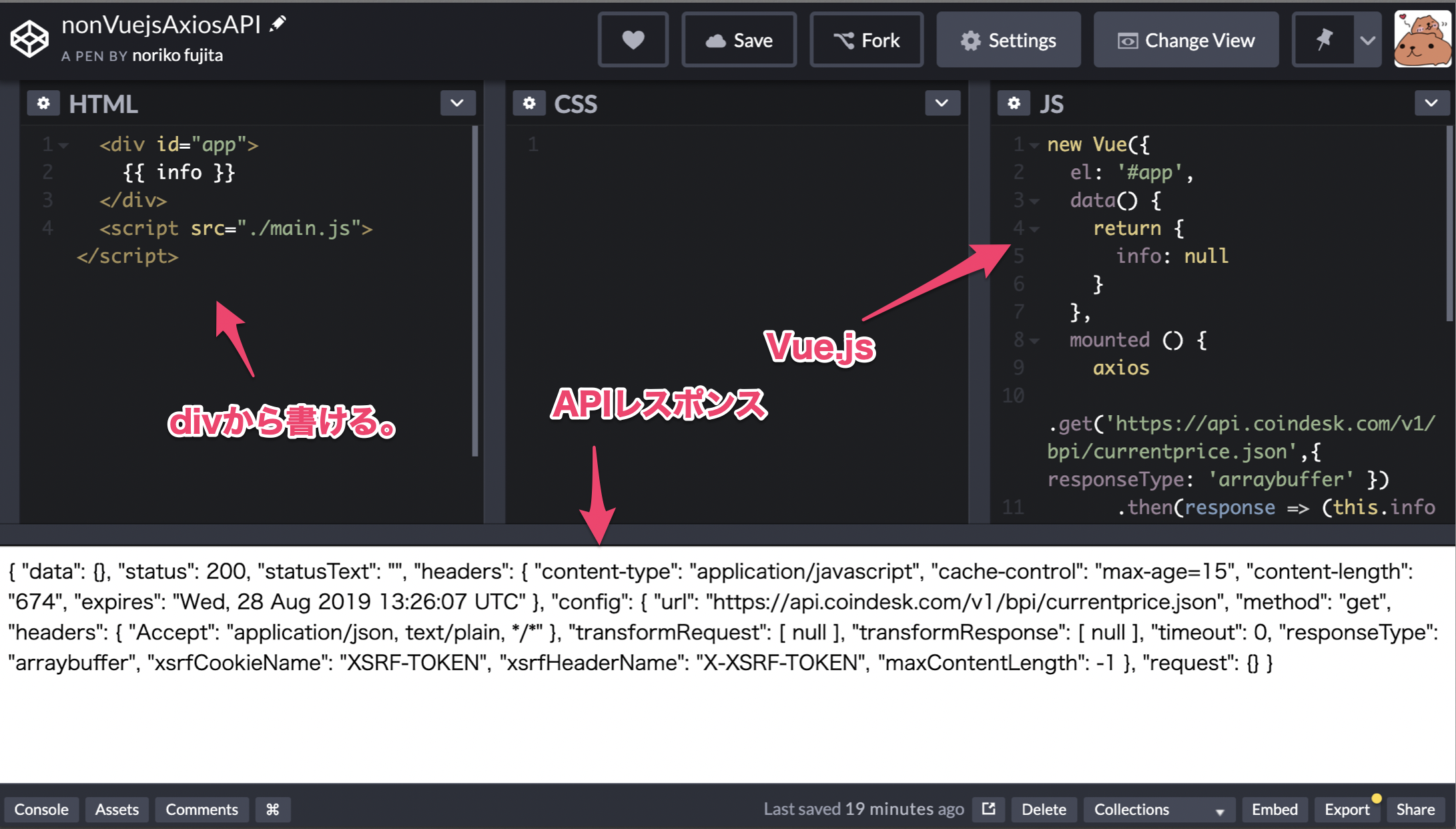Image resolution: width=1456 pixels, height=829 pixels.
Task: Love this pen with heart button
Action: click(633, 40)
